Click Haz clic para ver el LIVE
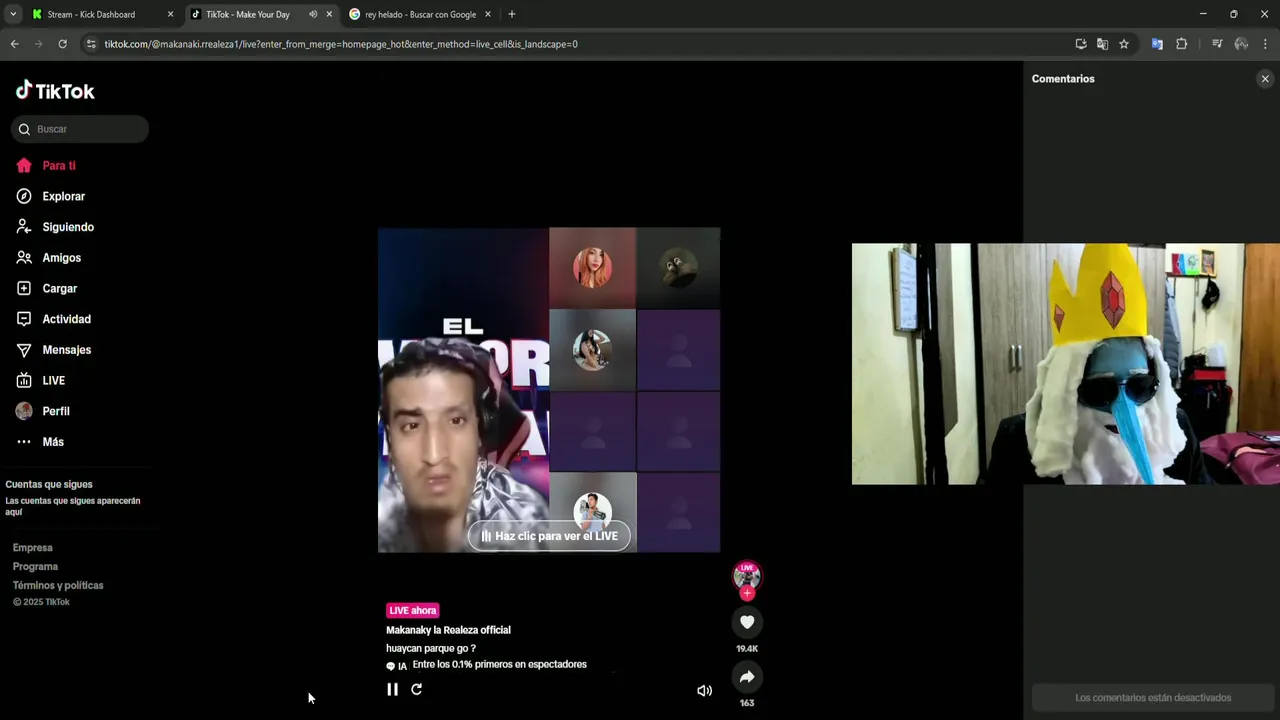The image size is (1280, 720). tap(549, 536)
